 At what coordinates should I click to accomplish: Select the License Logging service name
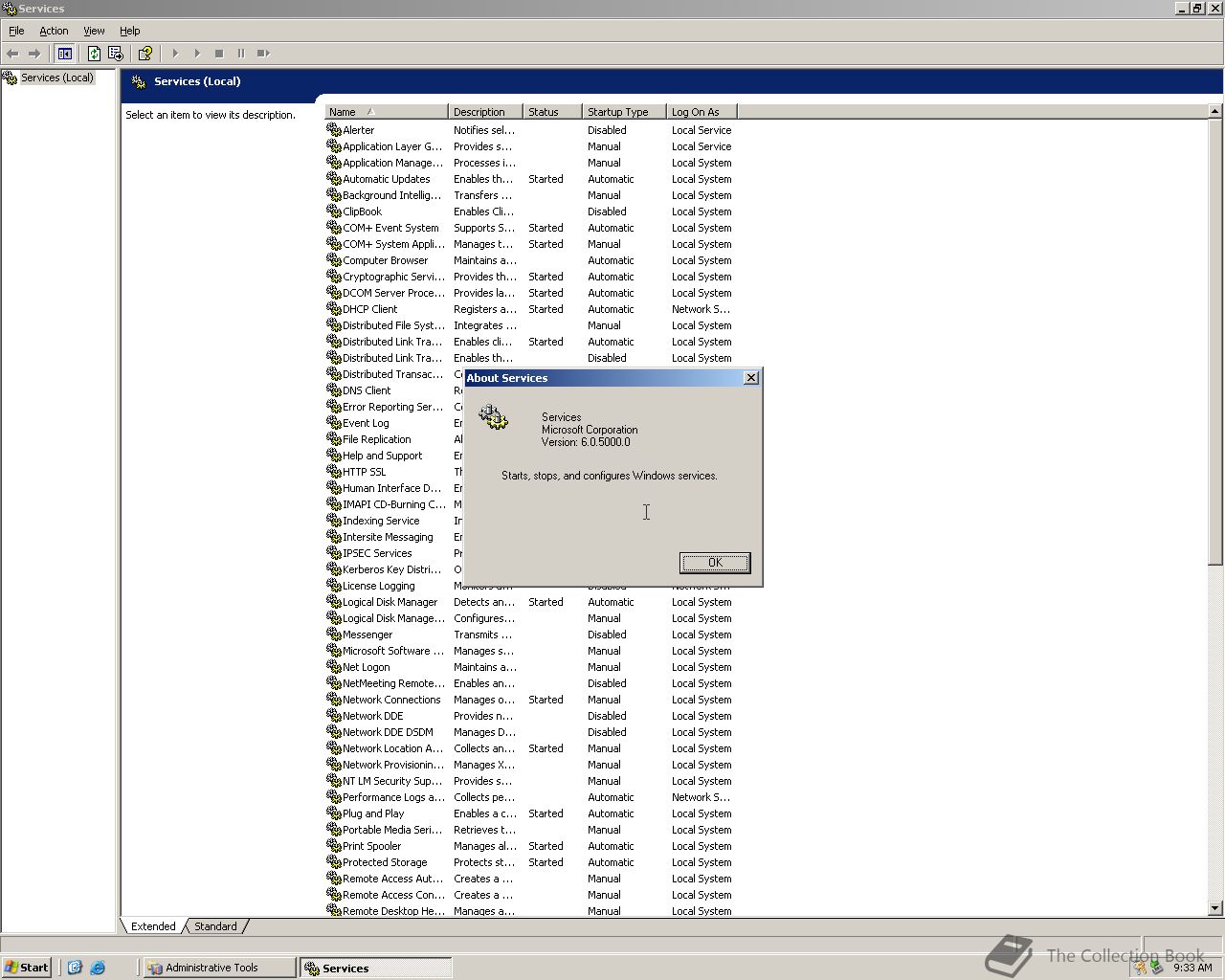tap(379, 586)
